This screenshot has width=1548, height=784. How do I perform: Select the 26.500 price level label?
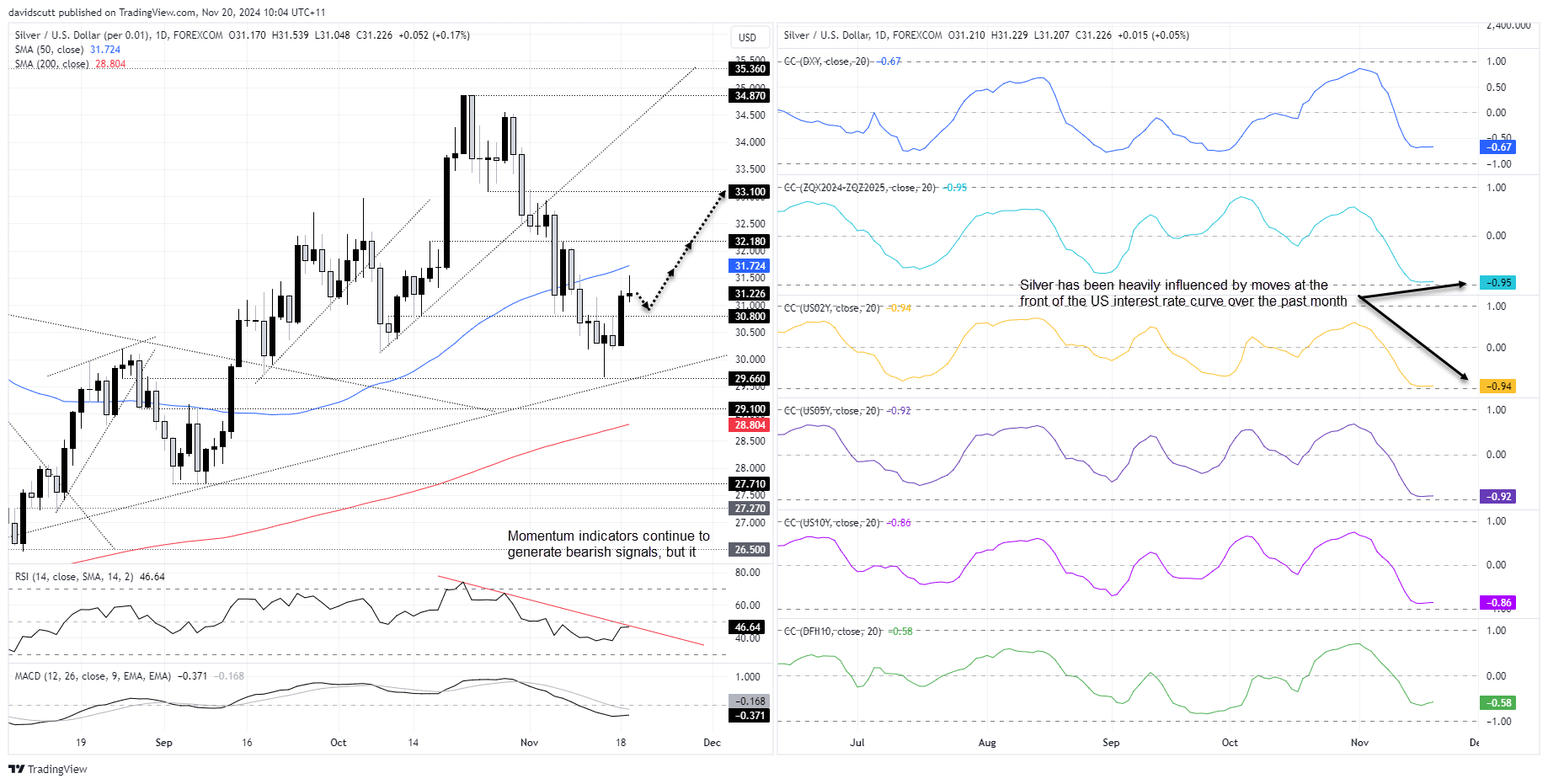point(750,550)
